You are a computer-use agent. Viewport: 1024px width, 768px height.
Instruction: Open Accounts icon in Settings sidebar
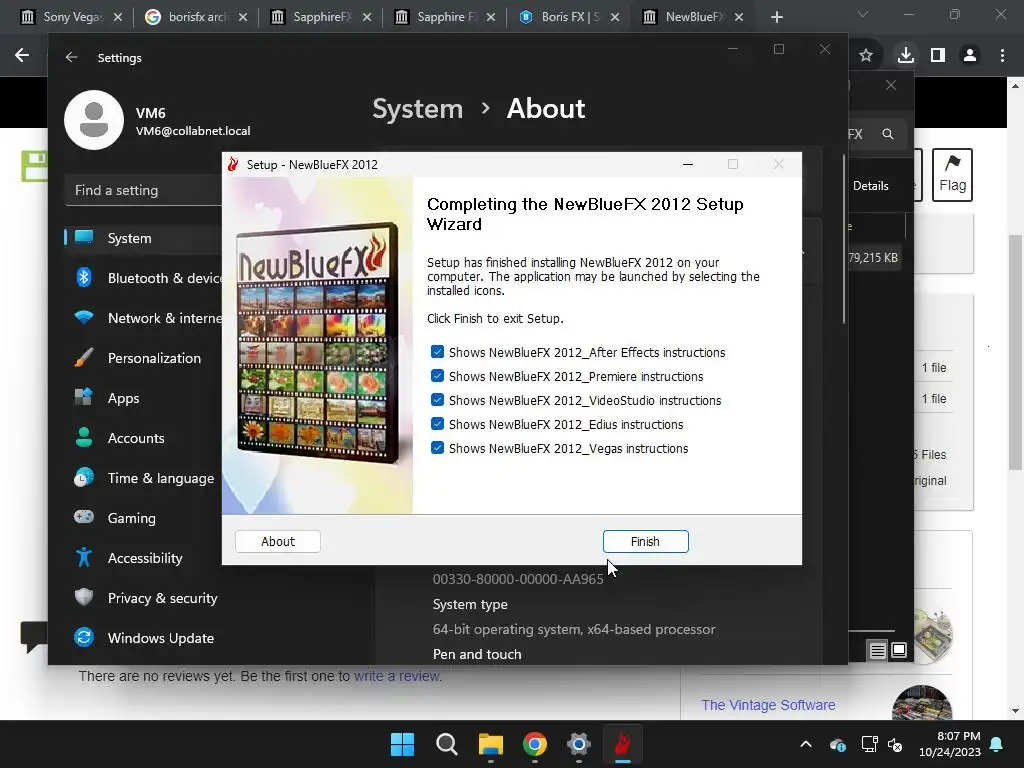(x=84, y=437)
